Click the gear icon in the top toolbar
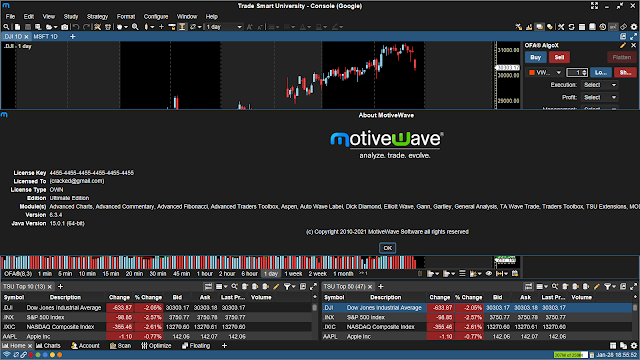 click(633, 27)
